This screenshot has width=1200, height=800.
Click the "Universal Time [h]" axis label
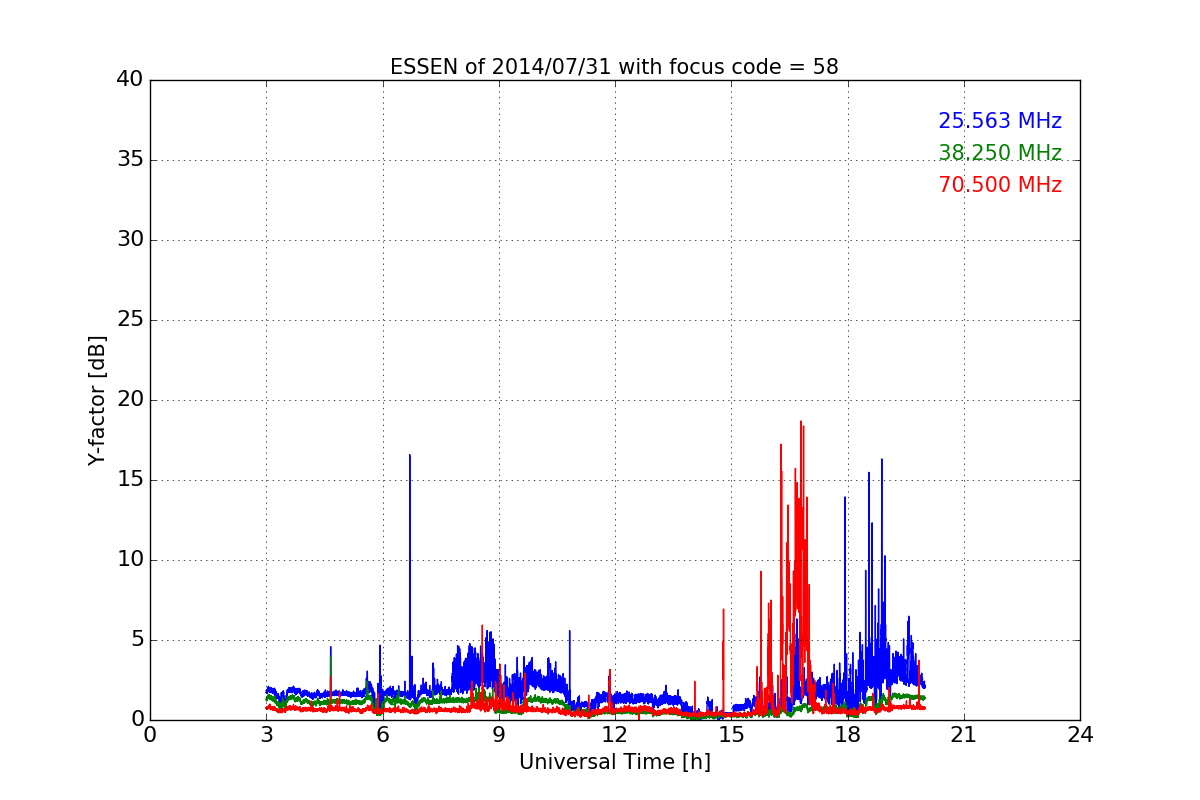pyautogui.click(x=615, y=762)
